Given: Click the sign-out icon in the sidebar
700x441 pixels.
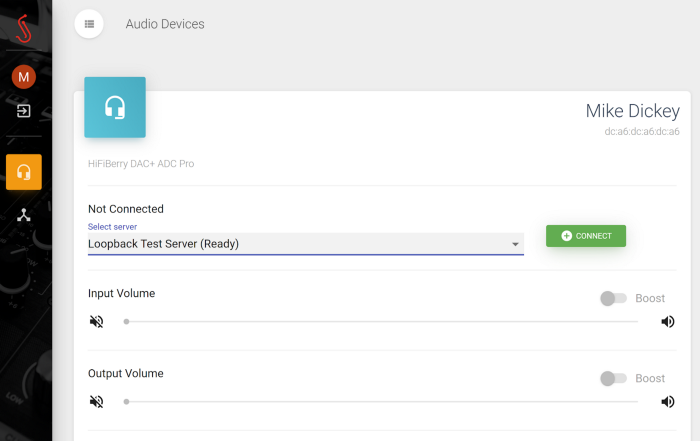Looking at the screenshot, I should [x=24, y=111].
